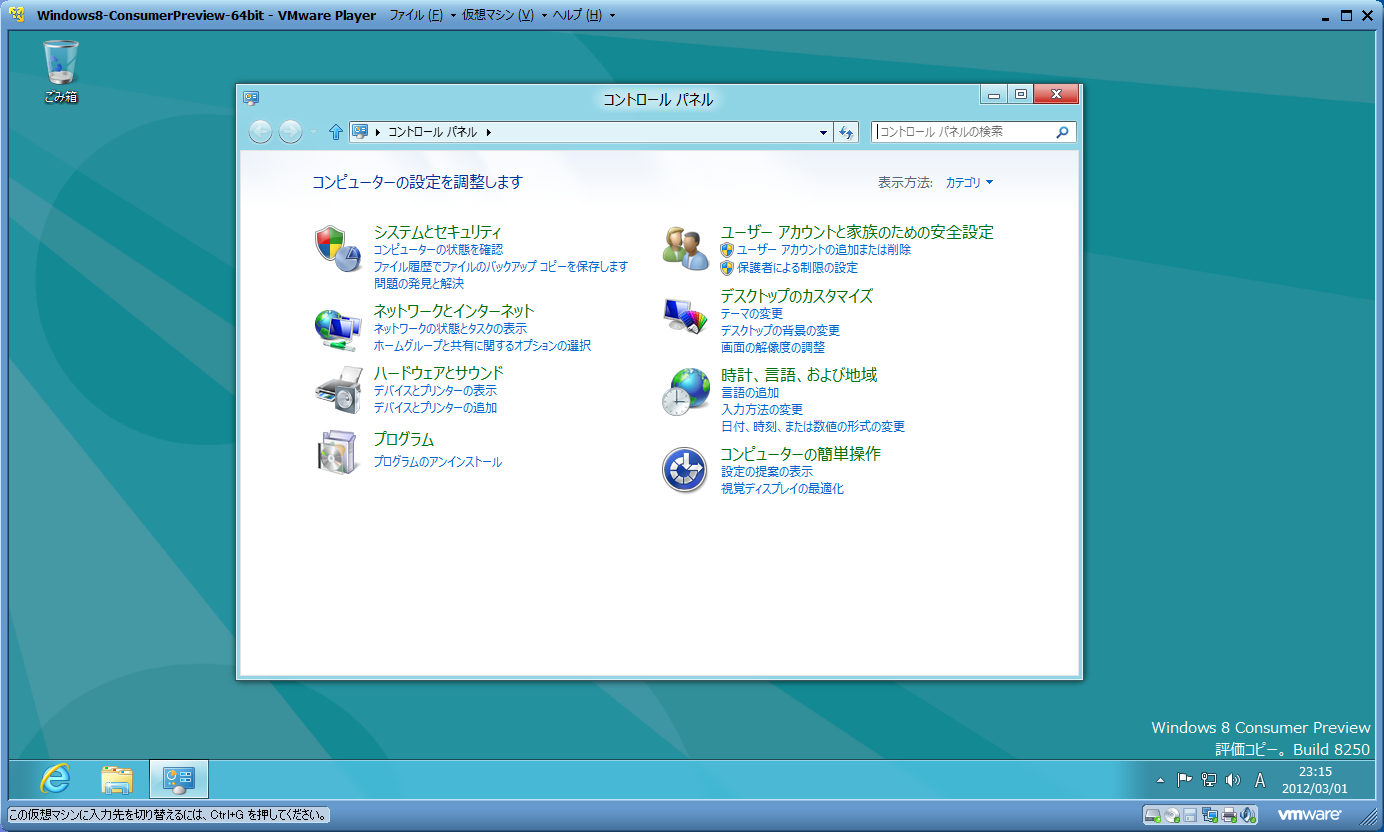The height and width of the screenshot is (832, 1384).
Task: Open 日付、時刻、または数値の形式の変更 link
Action: pyautogui.click(x=813, y=427)
